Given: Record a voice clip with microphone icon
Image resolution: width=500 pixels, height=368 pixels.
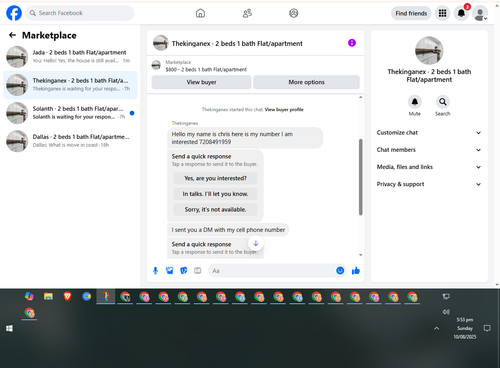Looking at the screenshot, I should [155, 271].
